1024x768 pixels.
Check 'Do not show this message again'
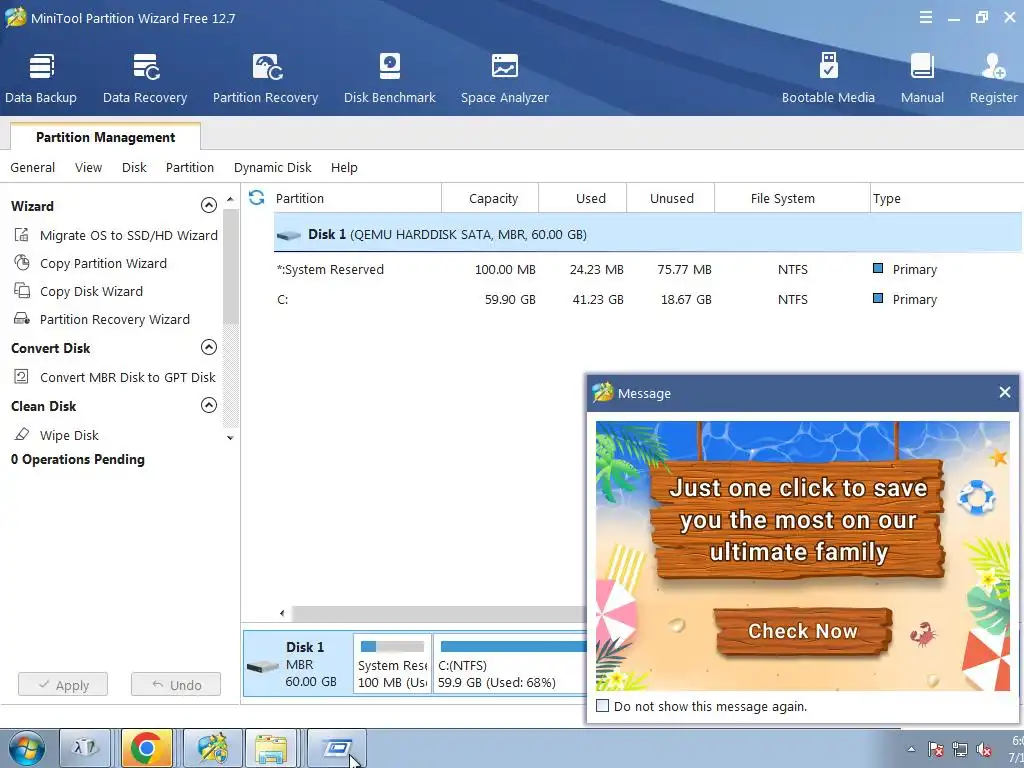(x=603, y=706)
